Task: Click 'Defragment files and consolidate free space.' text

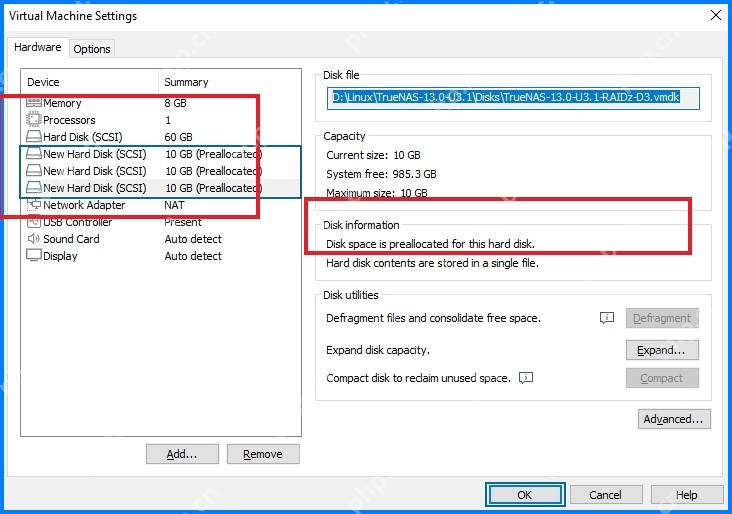Action: click(433, 318)
